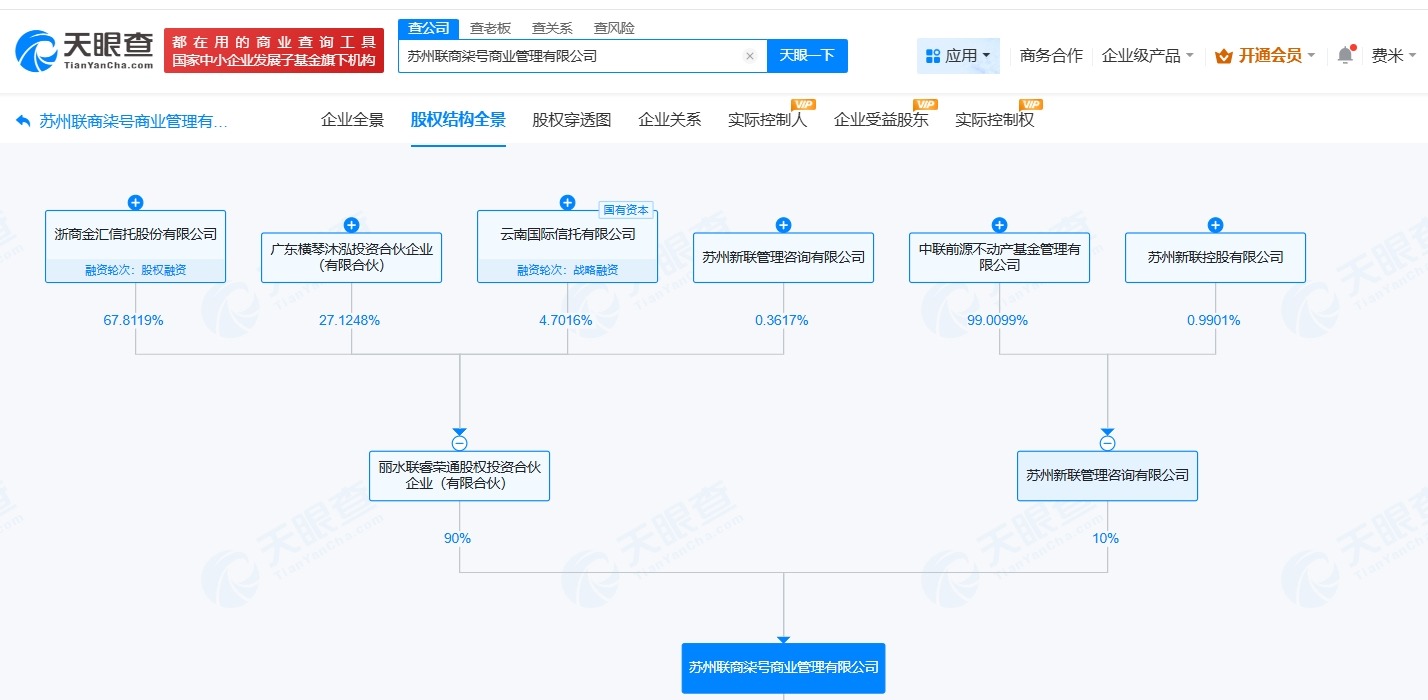
Task: Open the 商务合作 link
Action: pos(1052,56)
